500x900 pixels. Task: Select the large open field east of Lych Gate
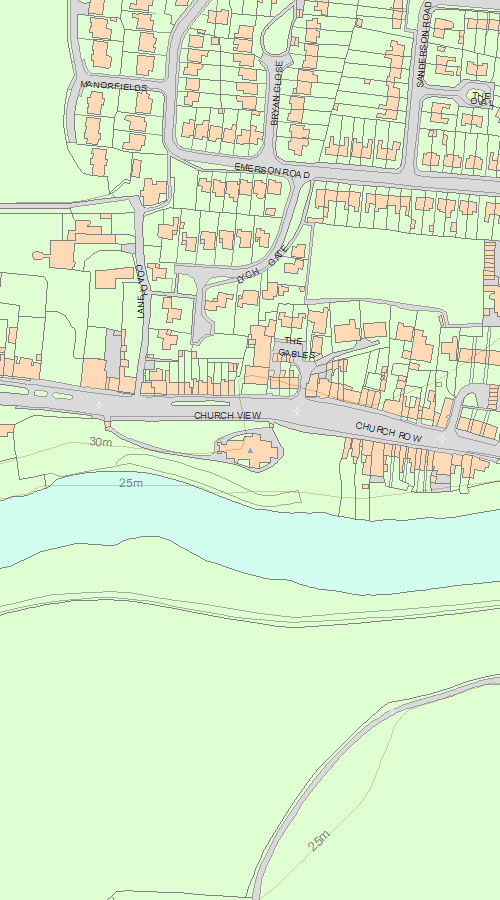[x=396, y=264]
